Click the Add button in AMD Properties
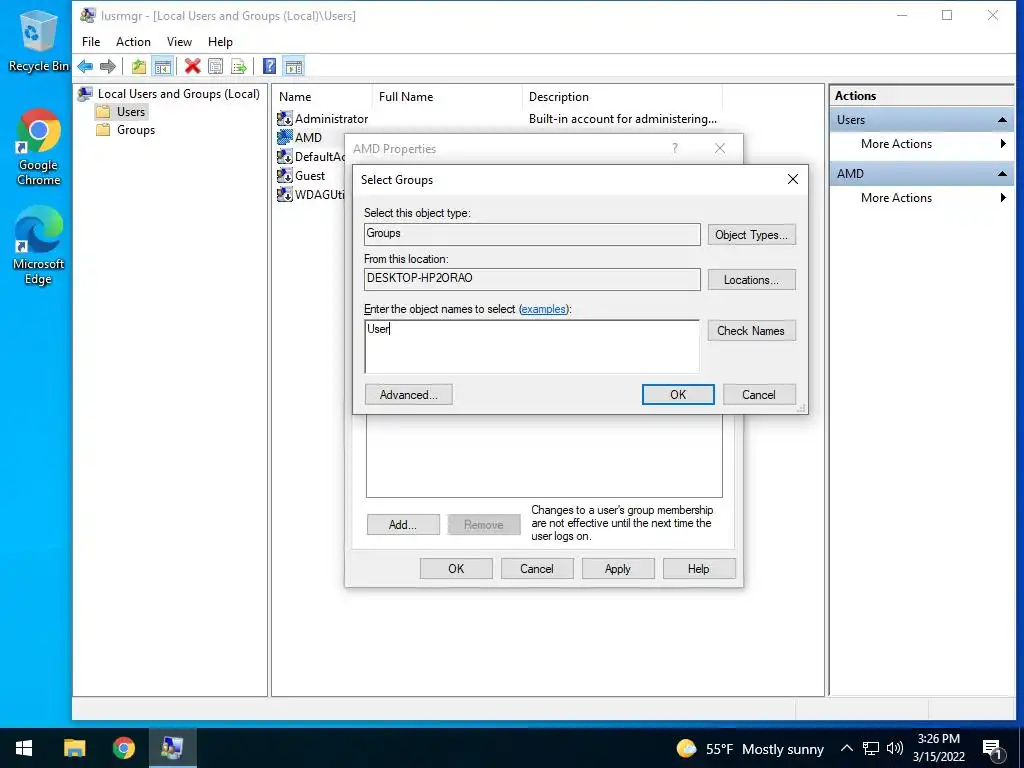Screen dimensions: 1024x768 coord(403,524)
